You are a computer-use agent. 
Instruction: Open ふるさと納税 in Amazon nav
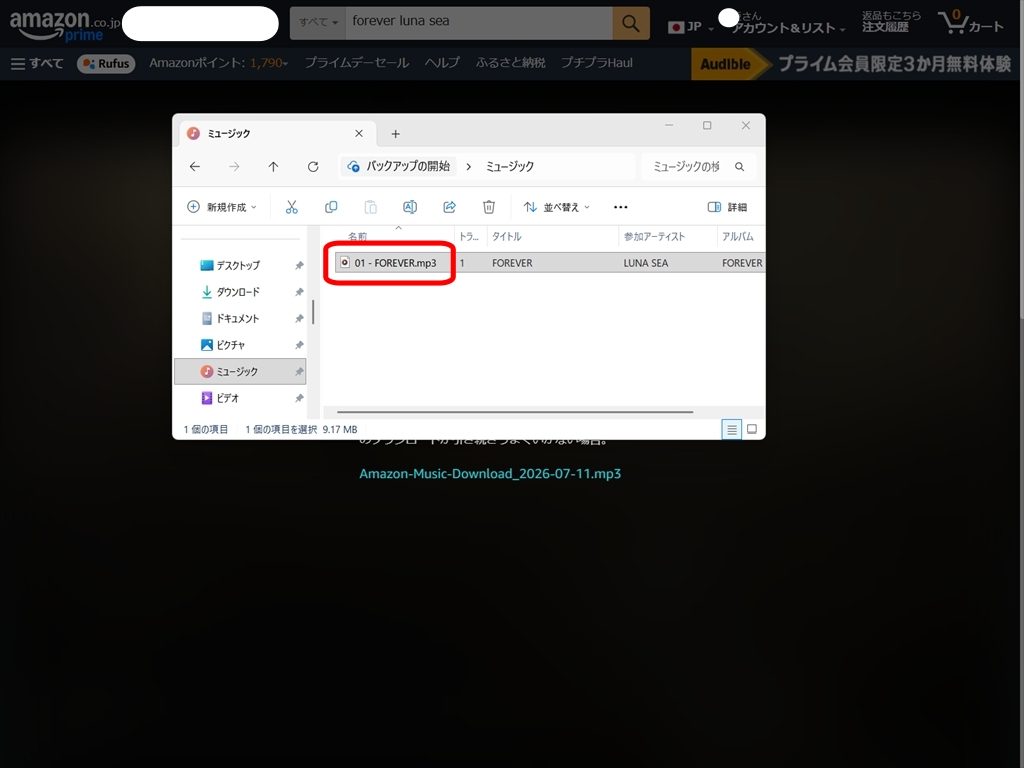click(511, 63)
